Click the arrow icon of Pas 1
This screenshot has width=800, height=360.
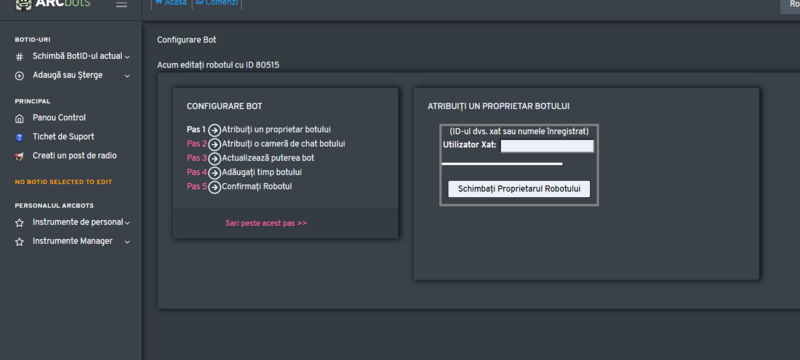(214, 130)
